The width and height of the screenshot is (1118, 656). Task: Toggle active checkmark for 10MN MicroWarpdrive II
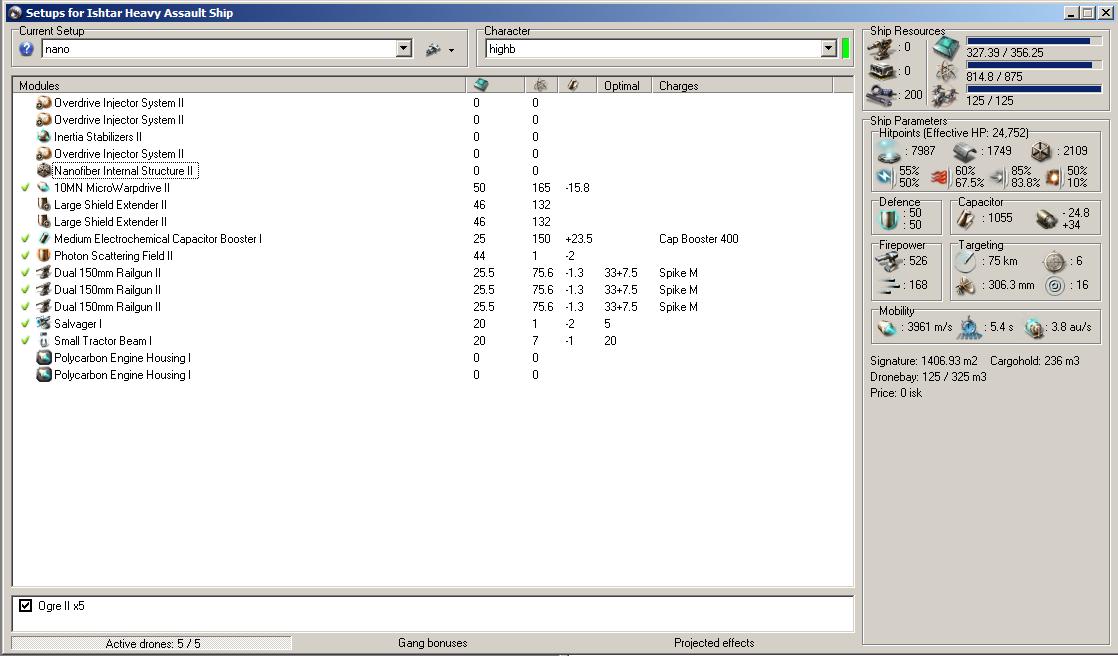pyautogui.click(x=25, y=188)
